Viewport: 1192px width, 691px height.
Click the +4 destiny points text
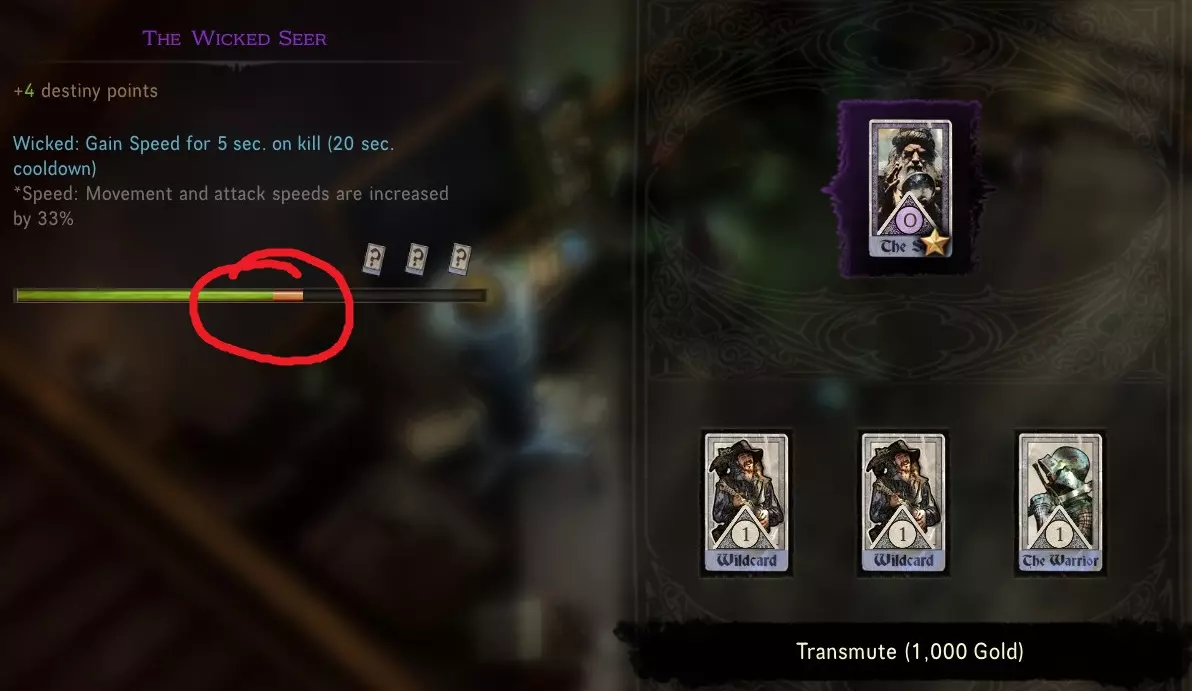click(x=86, y=90)
